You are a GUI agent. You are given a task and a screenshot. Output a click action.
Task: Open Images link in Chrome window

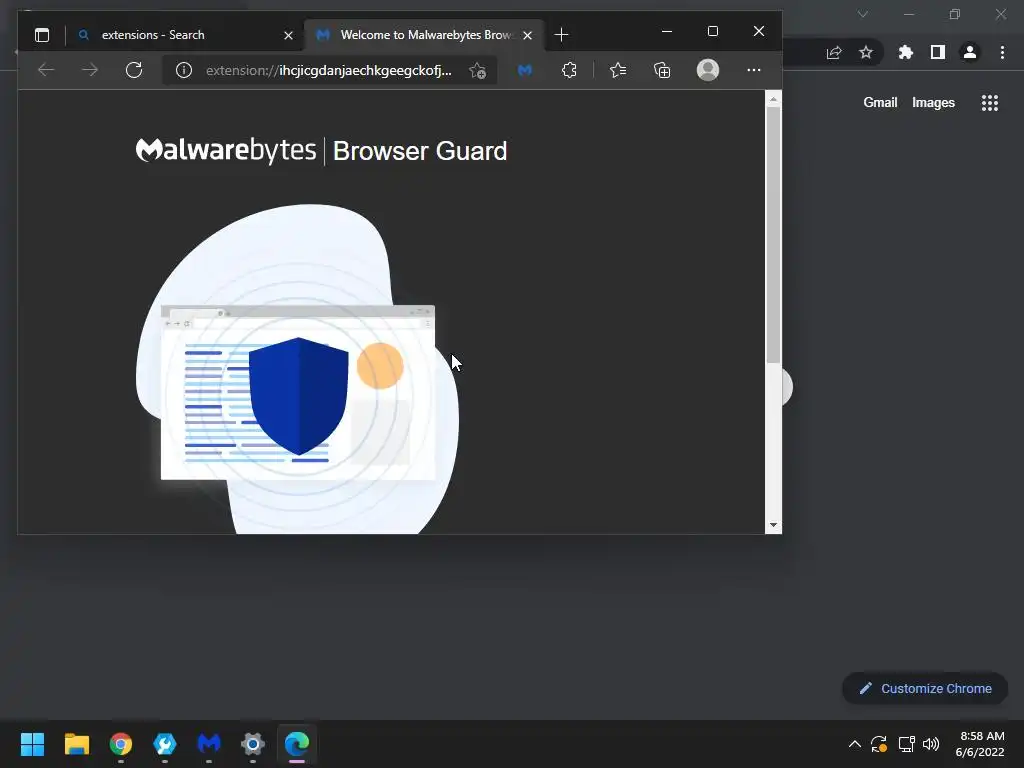[x=933, y=103]
